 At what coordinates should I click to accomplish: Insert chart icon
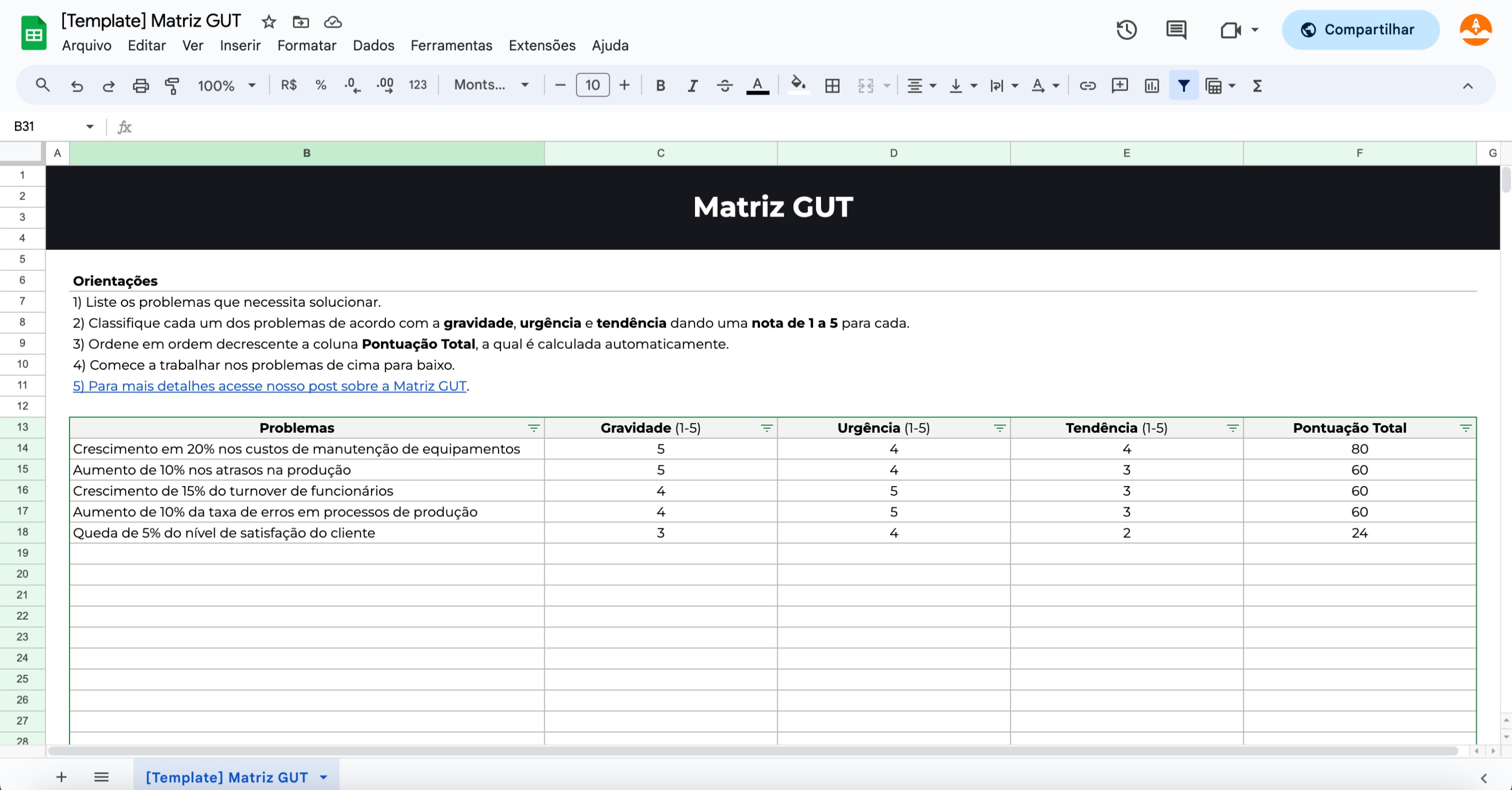click(x=1152, y=86)
